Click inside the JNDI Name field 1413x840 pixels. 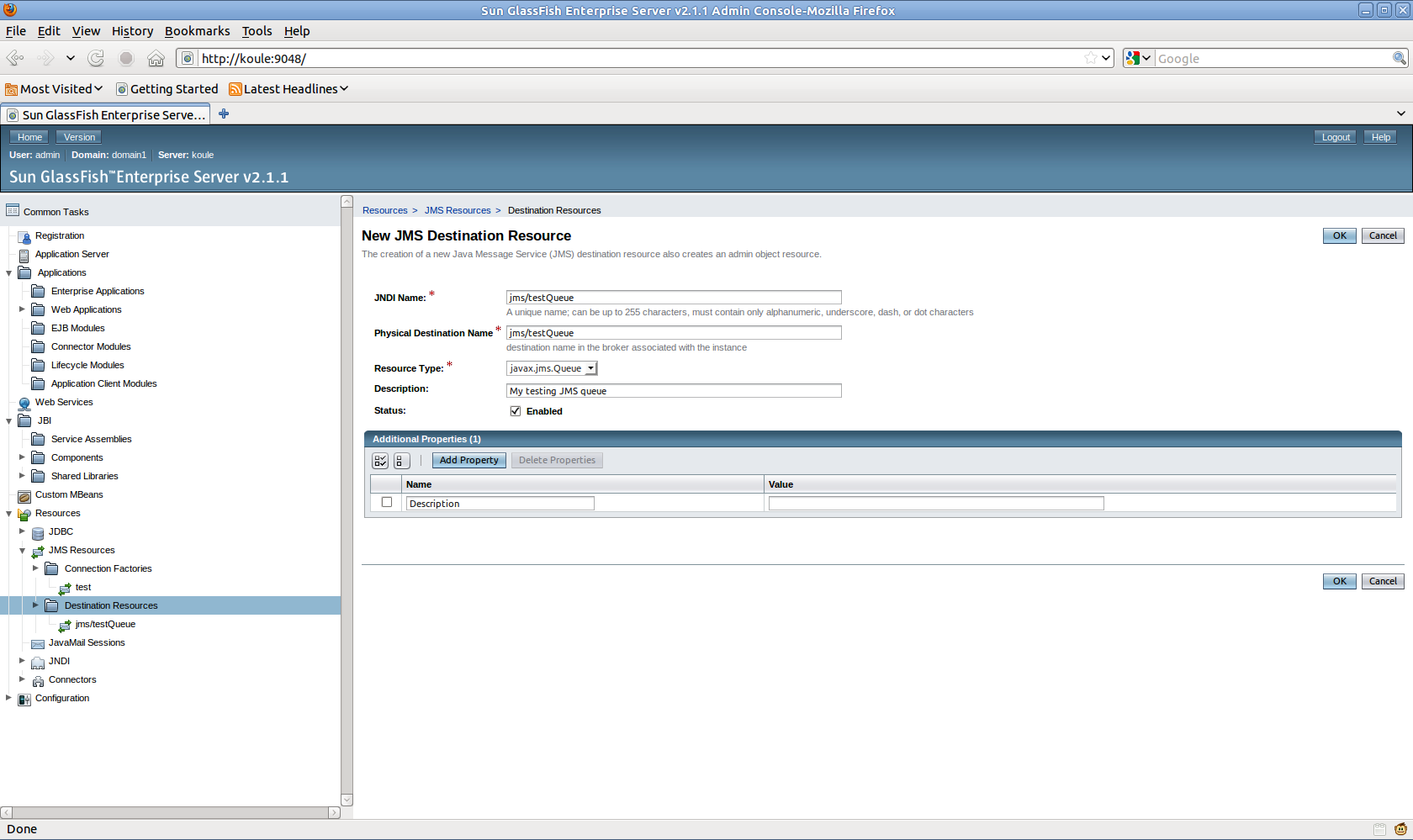(x=672, y=297)
